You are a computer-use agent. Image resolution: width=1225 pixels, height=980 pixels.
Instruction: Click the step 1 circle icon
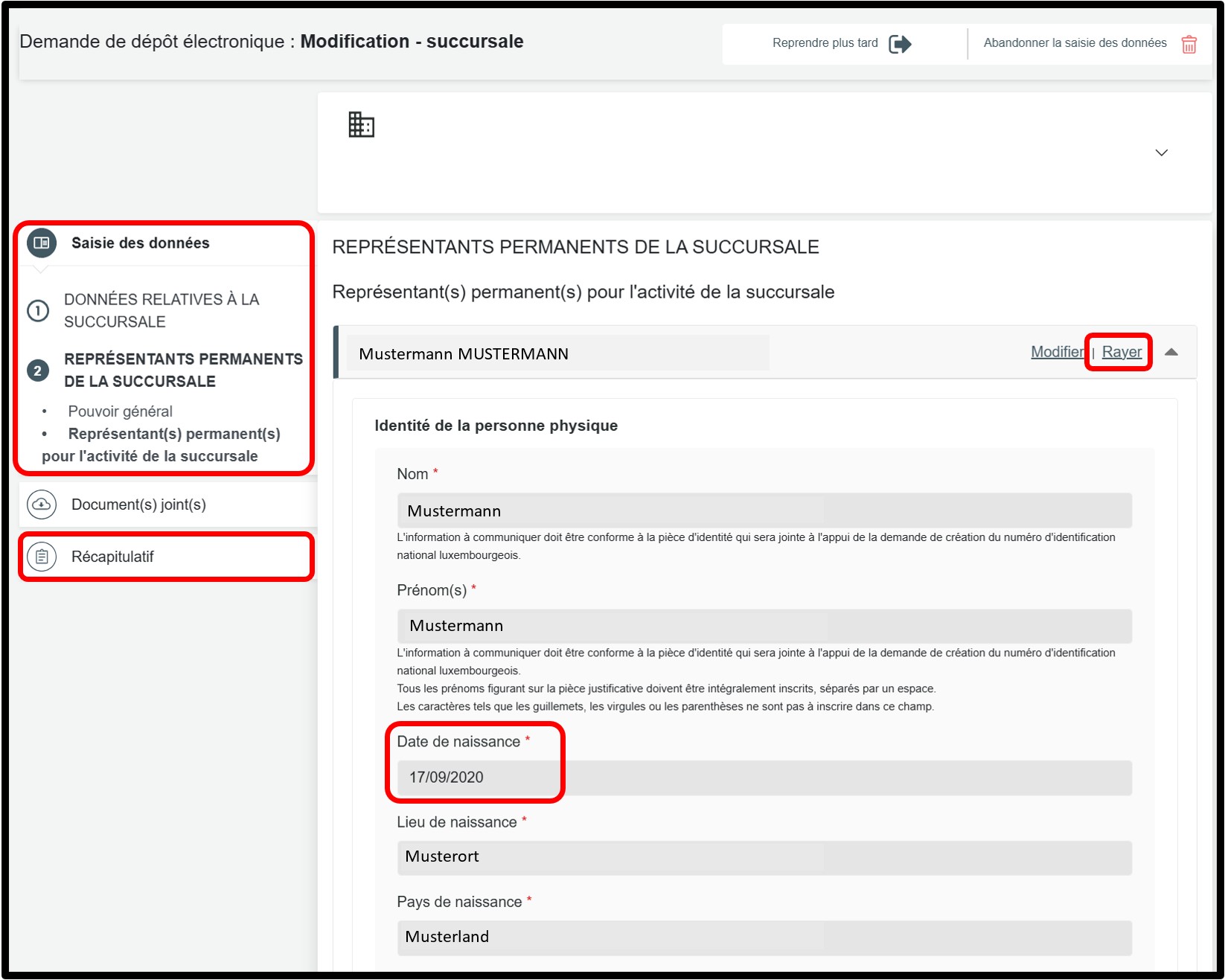pos(38,310)
